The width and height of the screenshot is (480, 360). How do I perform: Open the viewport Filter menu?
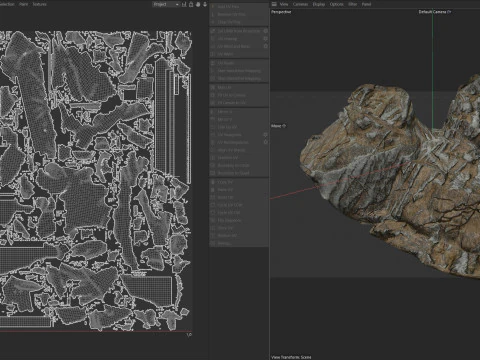[352, 4]
